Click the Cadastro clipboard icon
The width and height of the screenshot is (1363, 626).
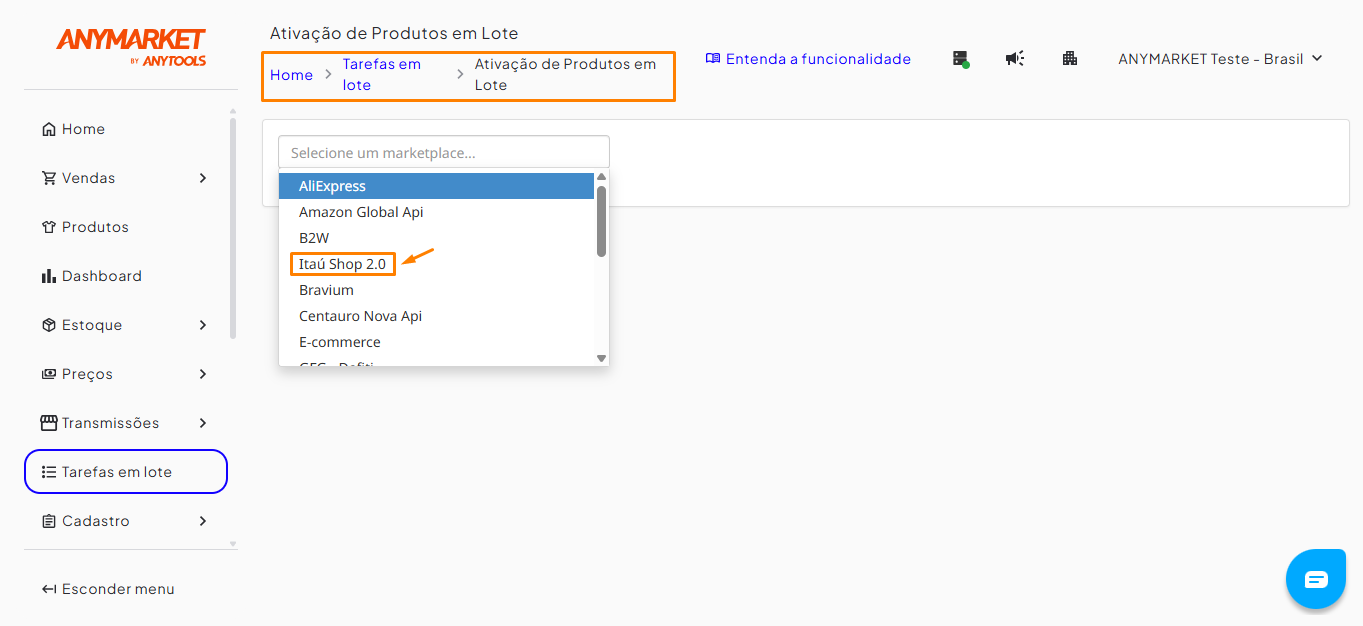[49, 521]
